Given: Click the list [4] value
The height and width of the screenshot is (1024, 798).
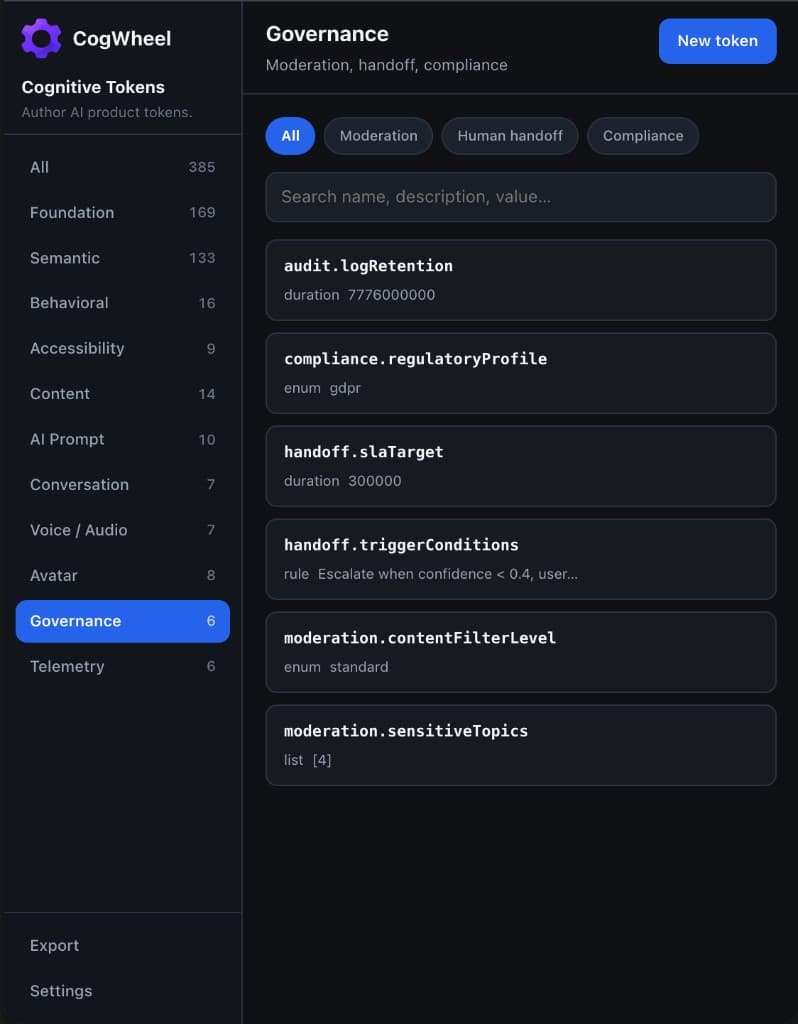Looking at the screenshot, I should pos(307,760).
